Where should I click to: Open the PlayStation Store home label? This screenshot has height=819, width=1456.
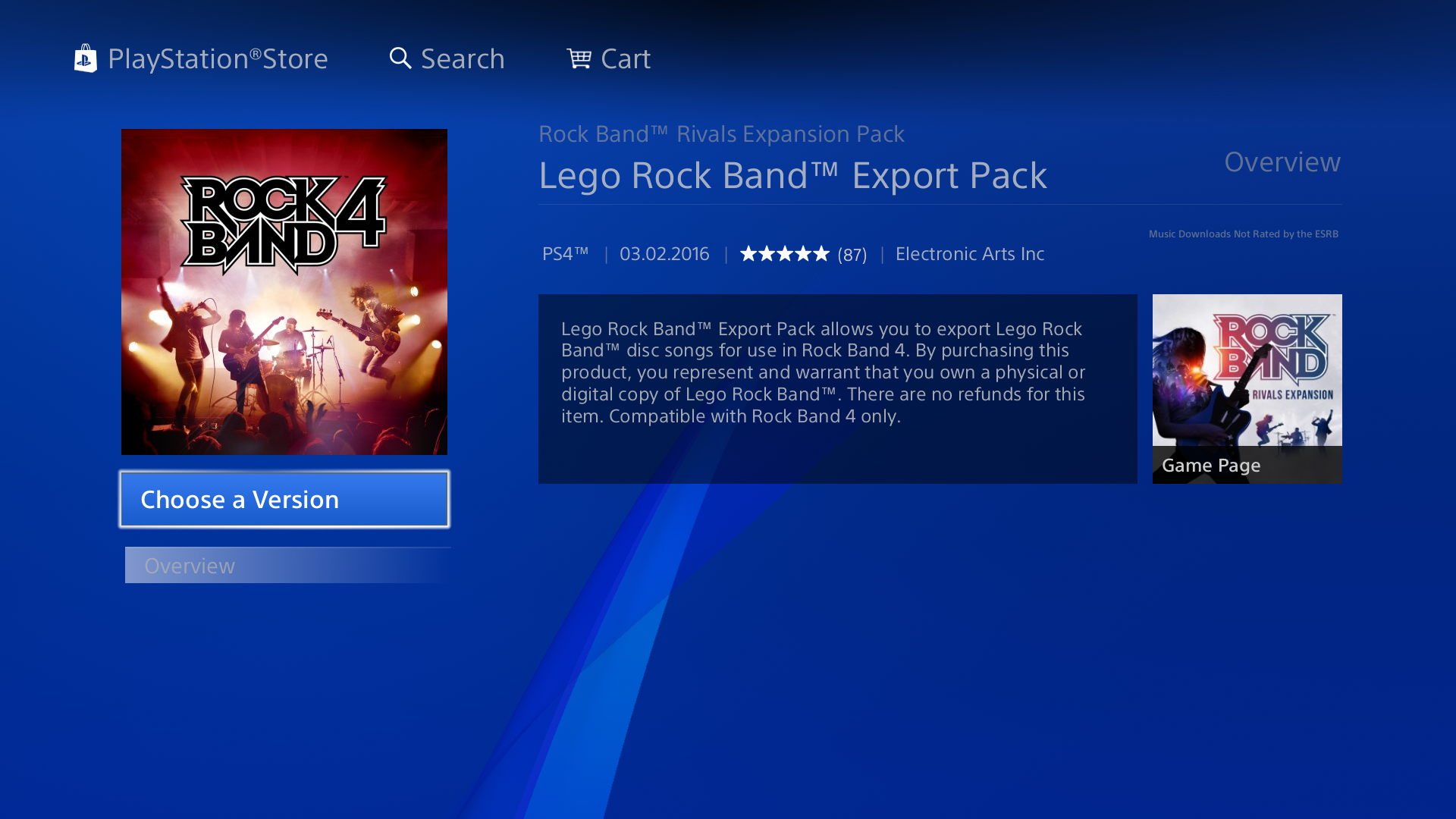click(x=218, y=58)
